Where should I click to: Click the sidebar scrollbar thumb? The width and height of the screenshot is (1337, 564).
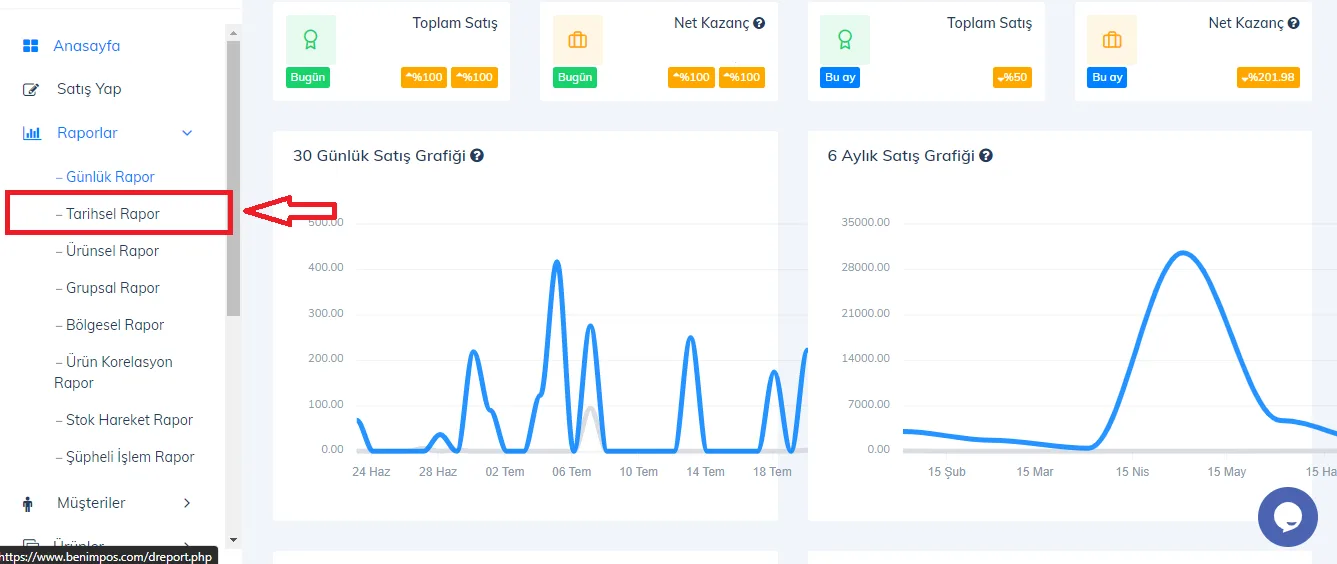pyautogui.click(x=234, y=178)
